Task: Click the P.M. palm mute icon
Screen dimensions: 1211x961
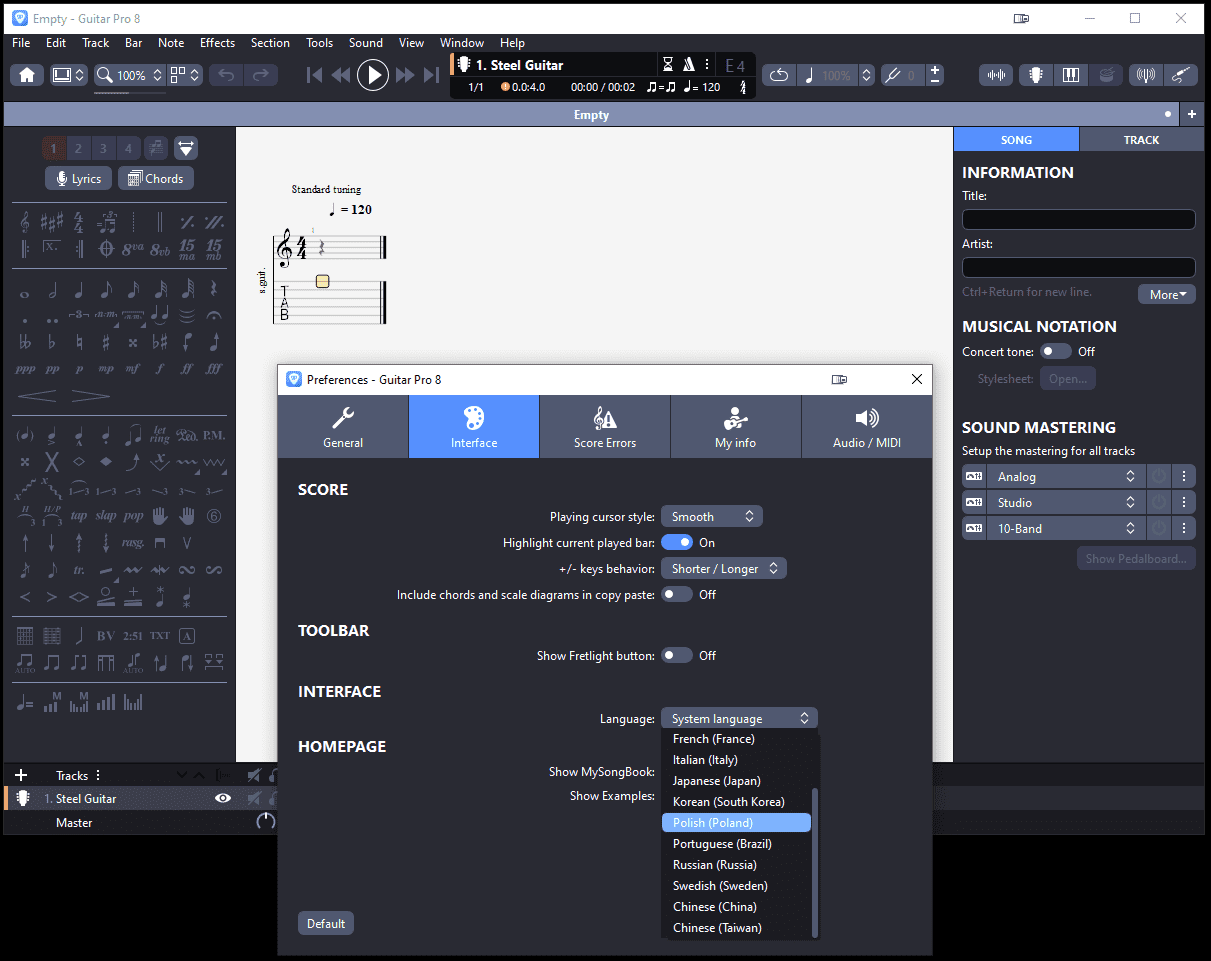Action: pos(213,435)
